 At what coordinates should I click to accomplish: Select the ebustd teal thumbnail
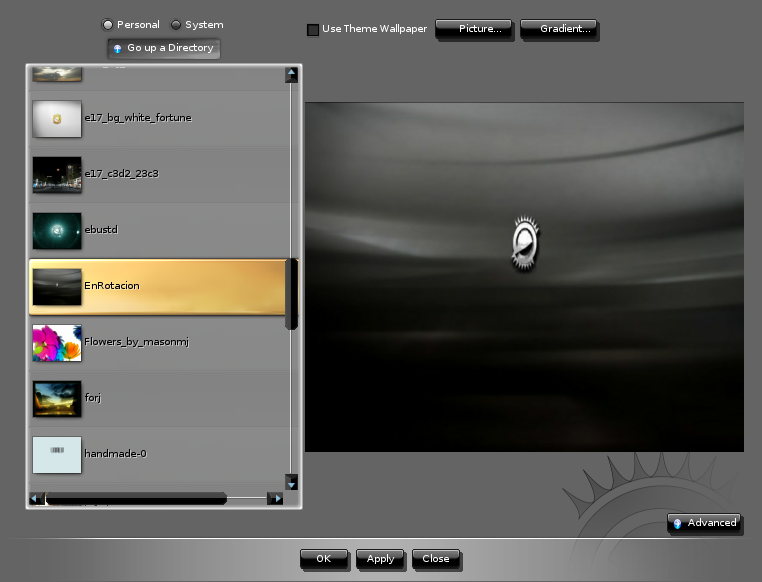pos(57,231)
